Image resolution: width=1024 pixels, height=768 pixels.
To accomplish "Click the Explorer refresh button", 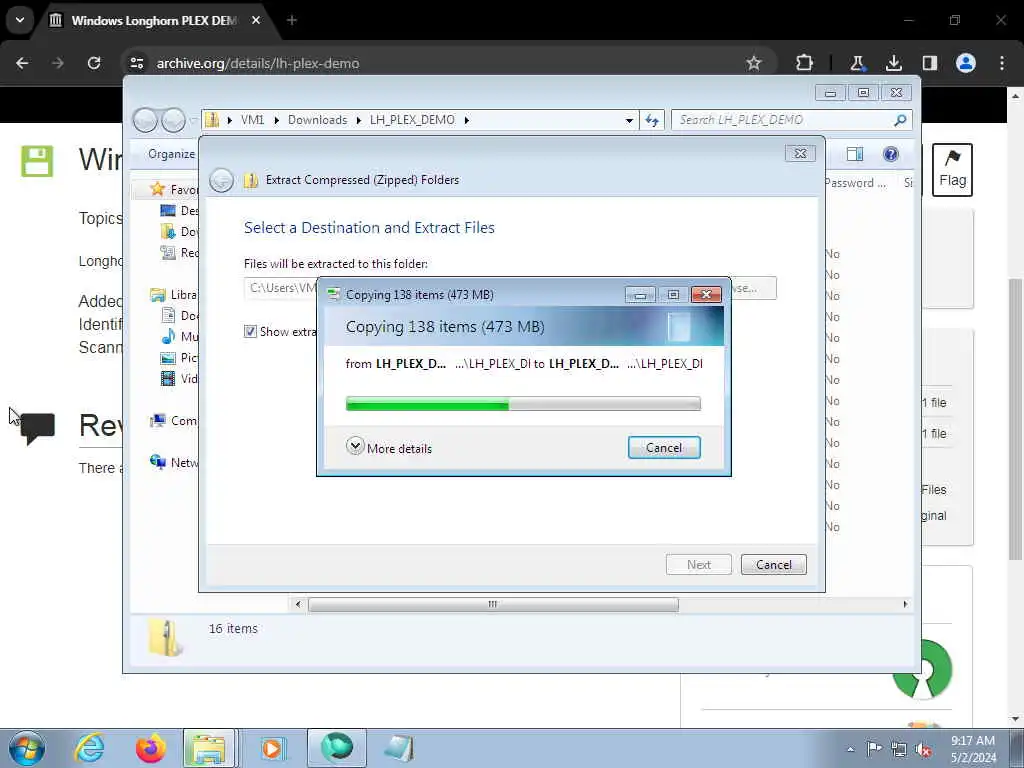I will [652, 120].
